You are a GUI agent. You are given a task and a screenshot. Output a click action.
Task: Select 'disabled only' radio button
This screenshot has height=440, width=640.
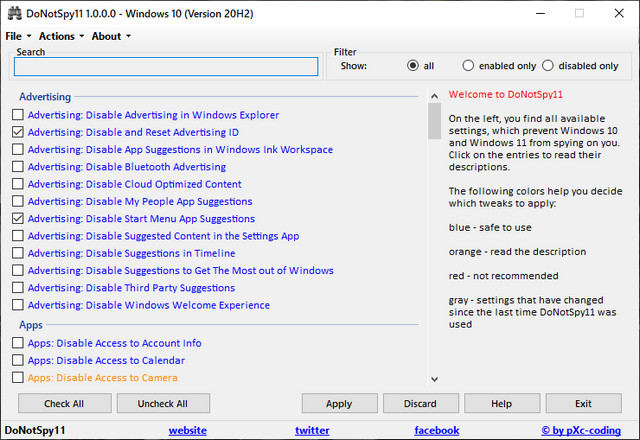click(x=548, y=66)
